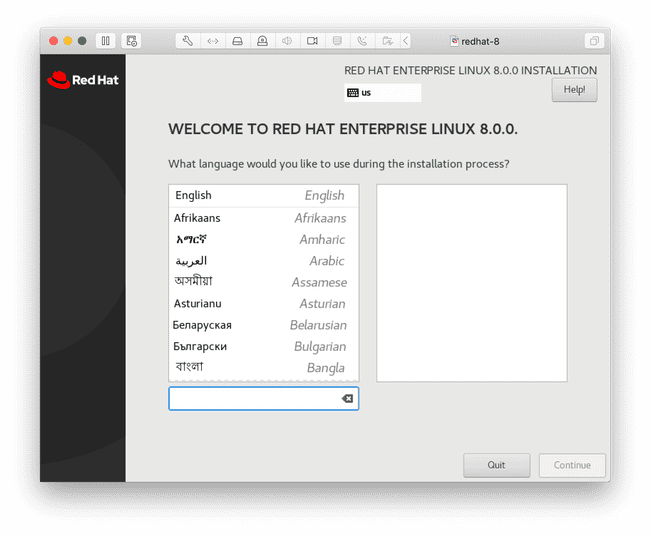Click the Bluetooth phone icon
The width and height of the screenshot is (650, 535).
click(362, 41)
